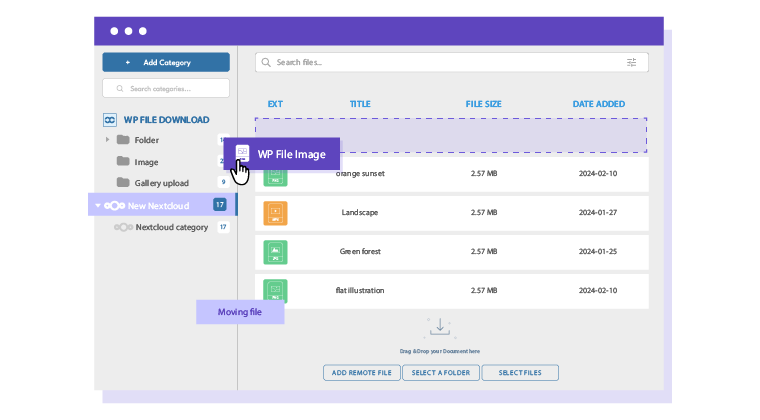Sort files by the TITLE column
This screenshot has width=760, height=420.
360,104
